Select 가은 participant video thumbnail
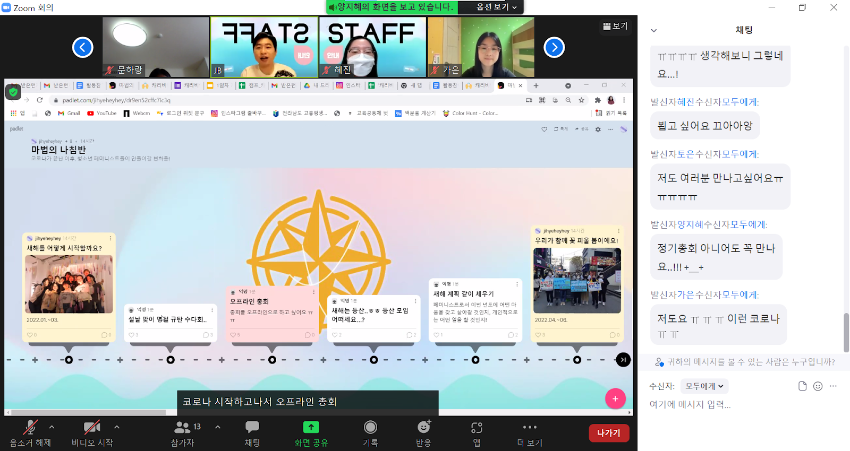Viewport: 850px width, 451px height. 481,47
